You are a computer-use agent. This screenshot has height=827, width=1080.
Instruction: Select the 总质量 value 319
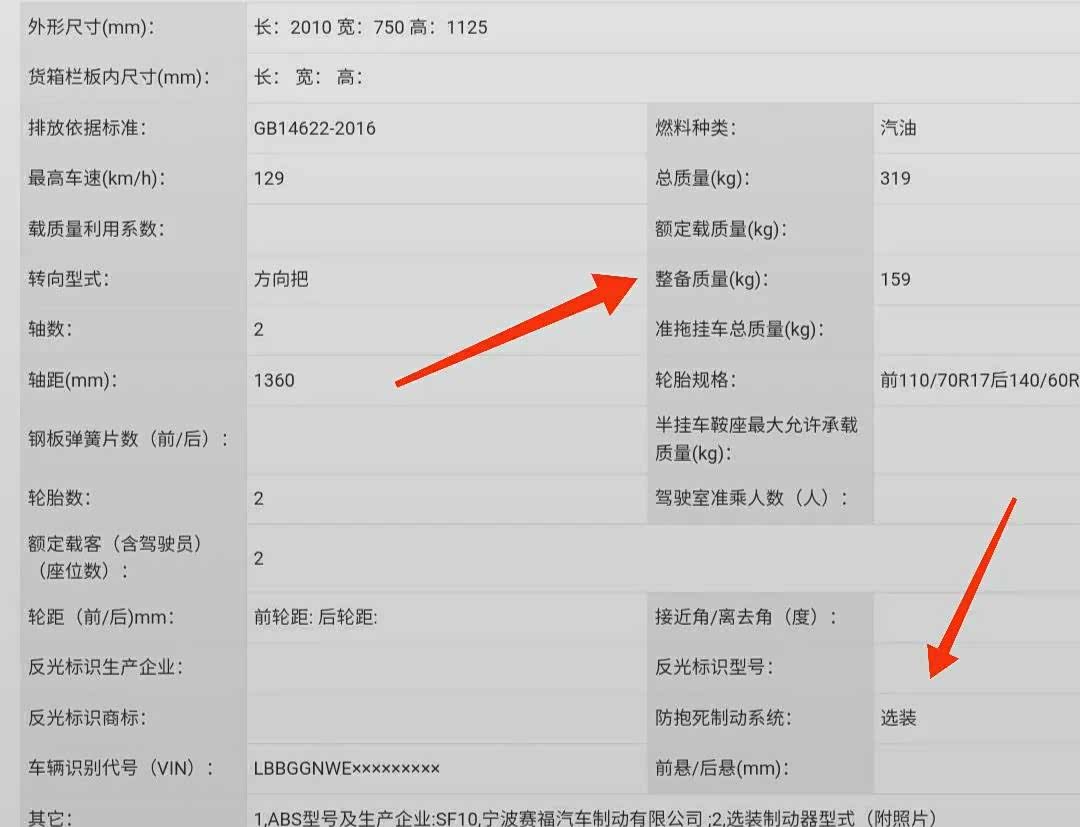pos(895,178)
